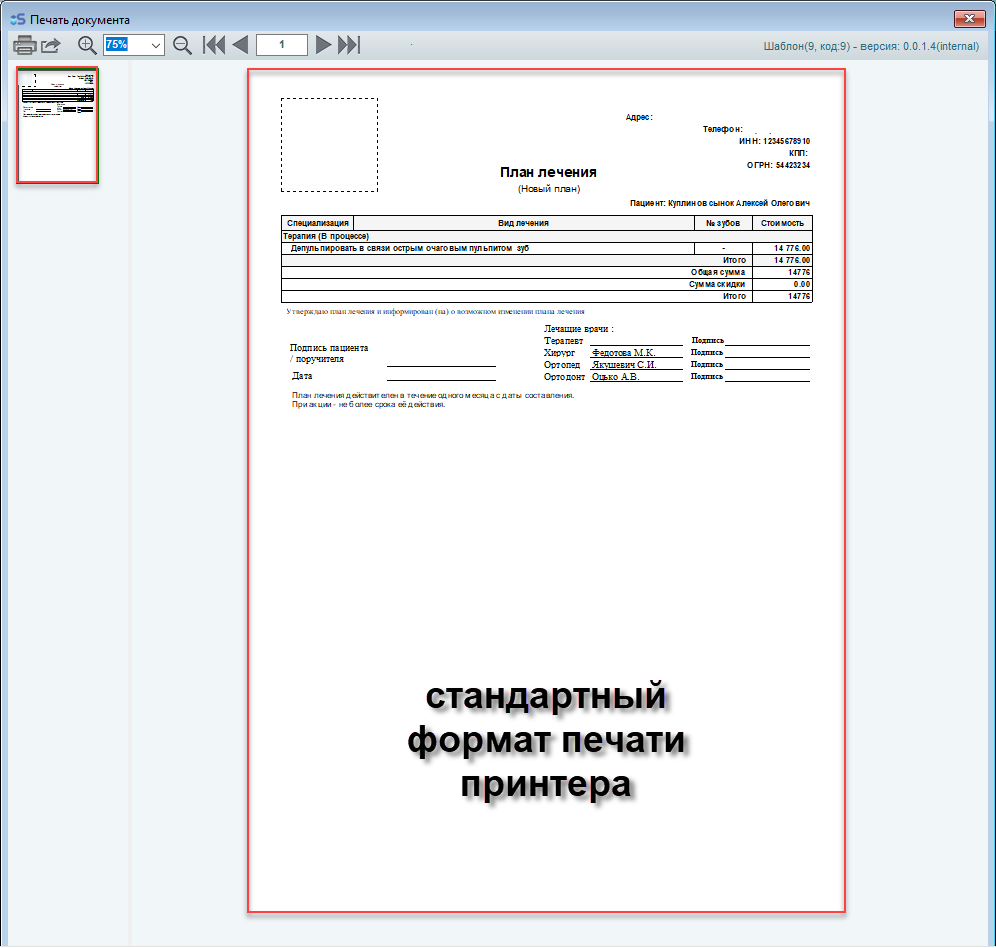The height and width of the screenshot is (948, 996).
Task: Select the page 1 thumbnail in sidebar
Action: [x=58, y=125]
